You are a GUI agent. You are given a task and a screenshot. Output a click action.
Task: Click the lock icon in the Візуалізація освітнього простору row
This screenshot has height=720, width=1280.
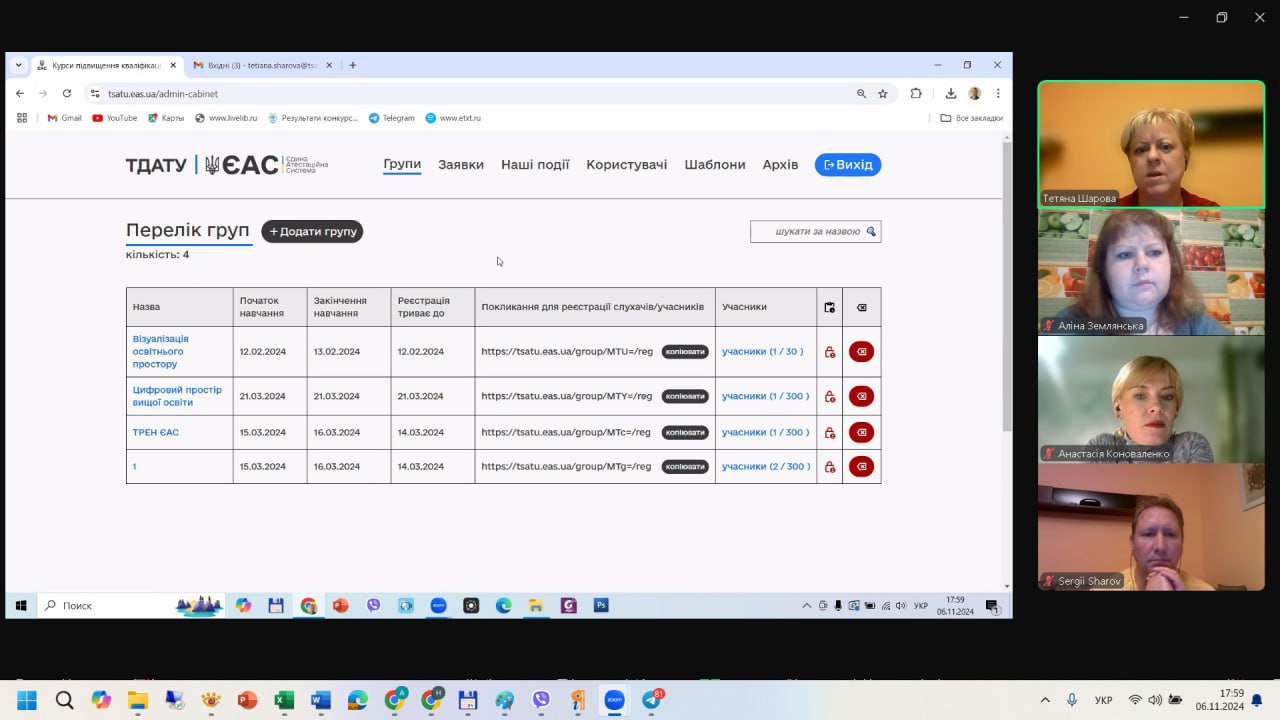tap(830, 352)
